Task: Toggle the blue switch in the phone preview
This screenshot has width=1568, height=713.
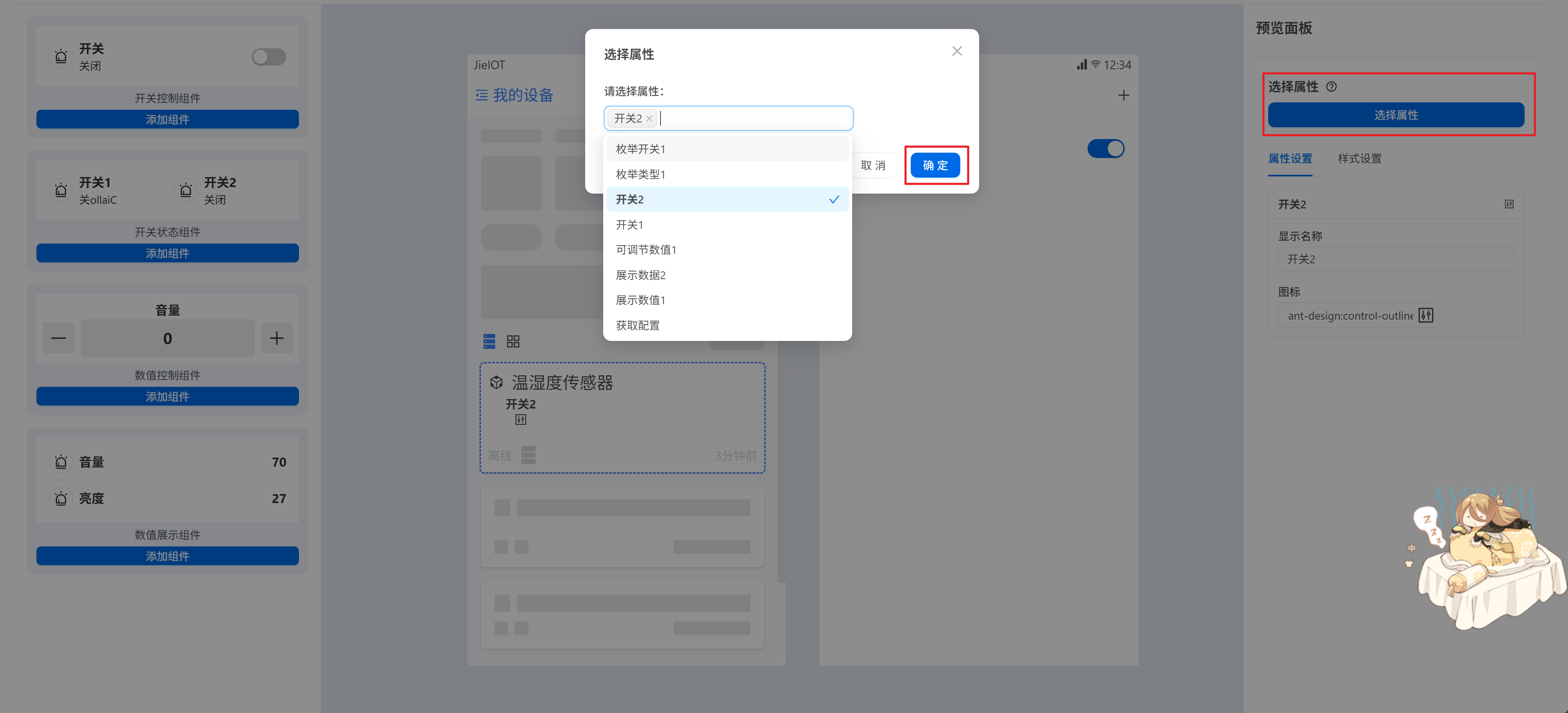Action: point(1105,149)
